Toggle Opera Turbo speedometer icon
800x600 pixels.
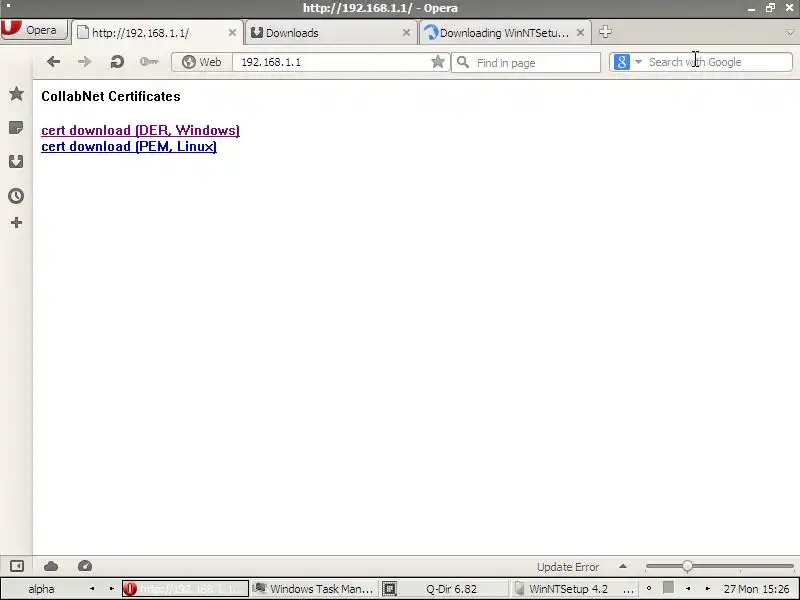(x=85, y=566)
